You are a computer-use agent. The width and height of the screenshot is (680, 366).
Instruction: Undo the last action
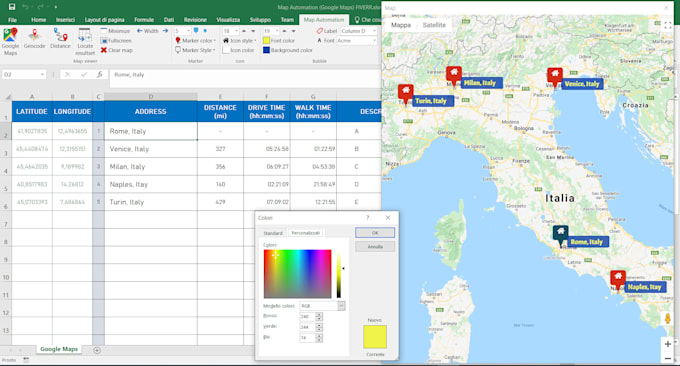25,7
